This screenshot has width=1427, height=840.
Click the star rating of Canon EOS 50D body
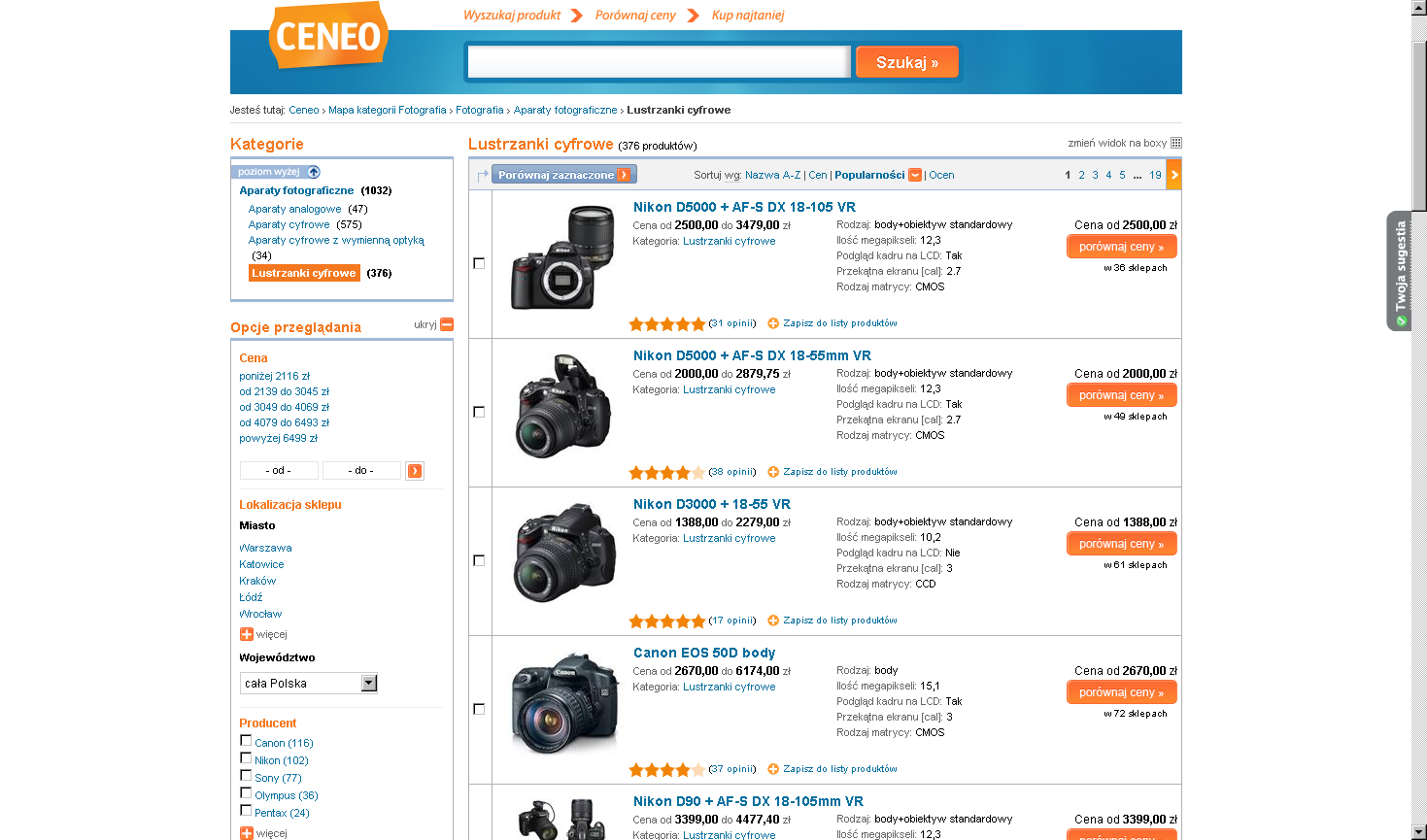point(667,770)
